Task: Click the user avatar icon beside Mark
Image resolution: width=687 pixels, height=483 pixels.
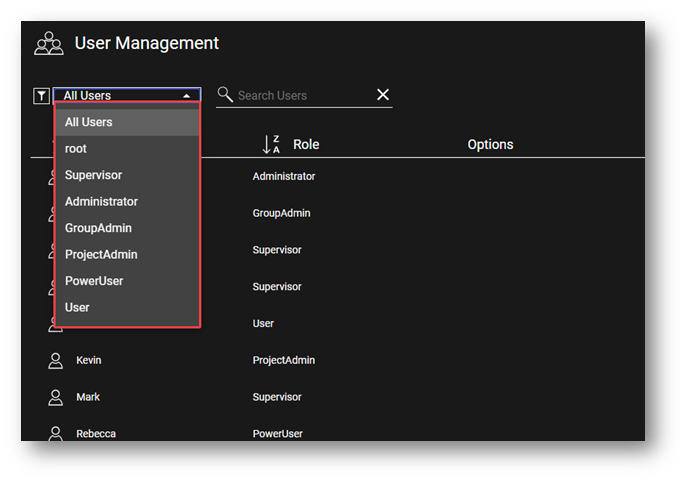Action: tap(56, 398)
